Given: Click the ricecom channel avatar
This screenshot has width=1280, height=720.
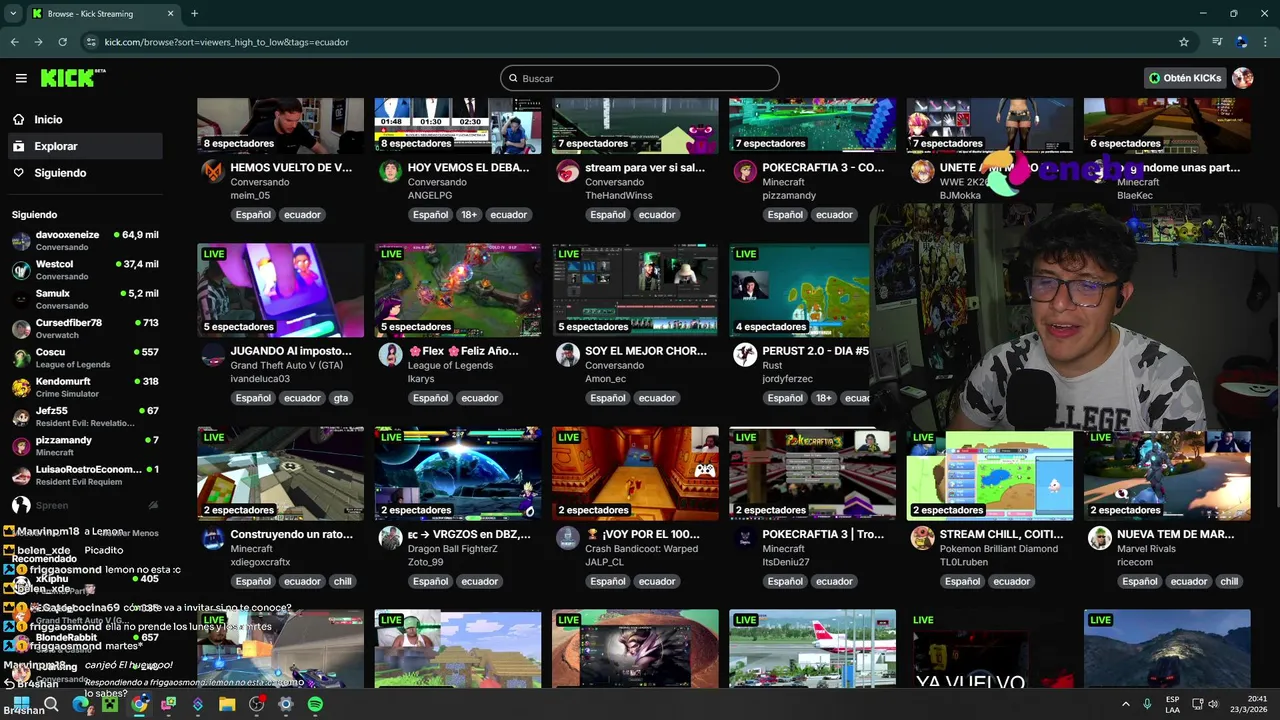Looking at the screenshot, I should point(1100,538).
